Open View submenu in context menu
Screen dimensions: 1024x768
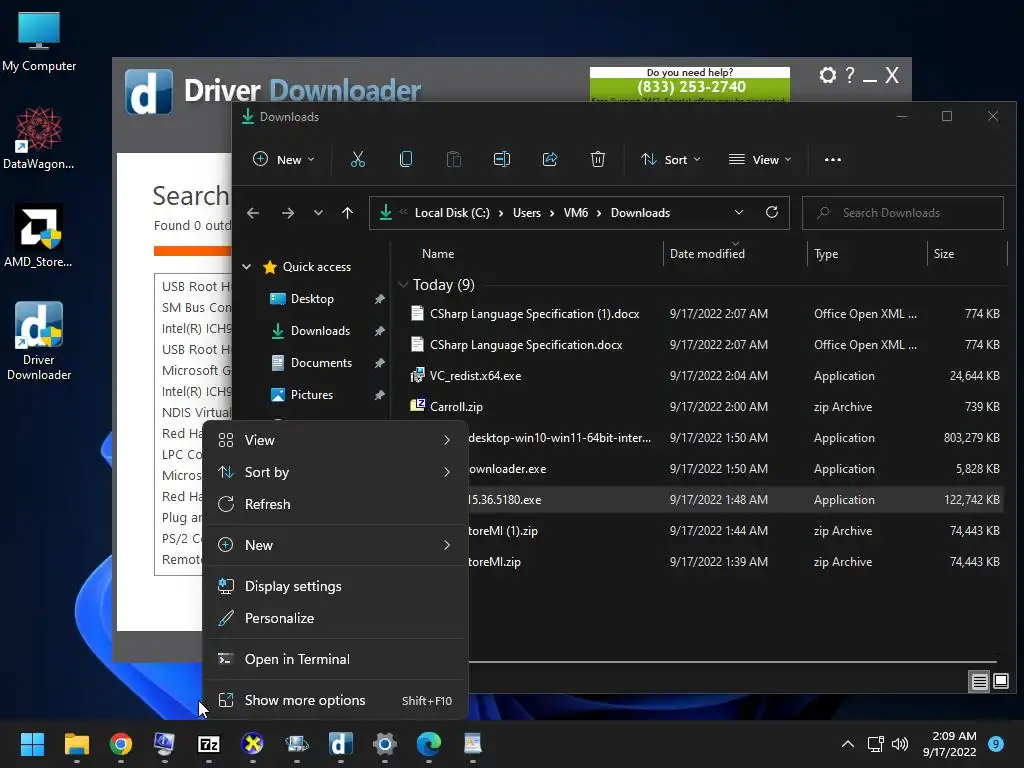(x=336, y=440)
